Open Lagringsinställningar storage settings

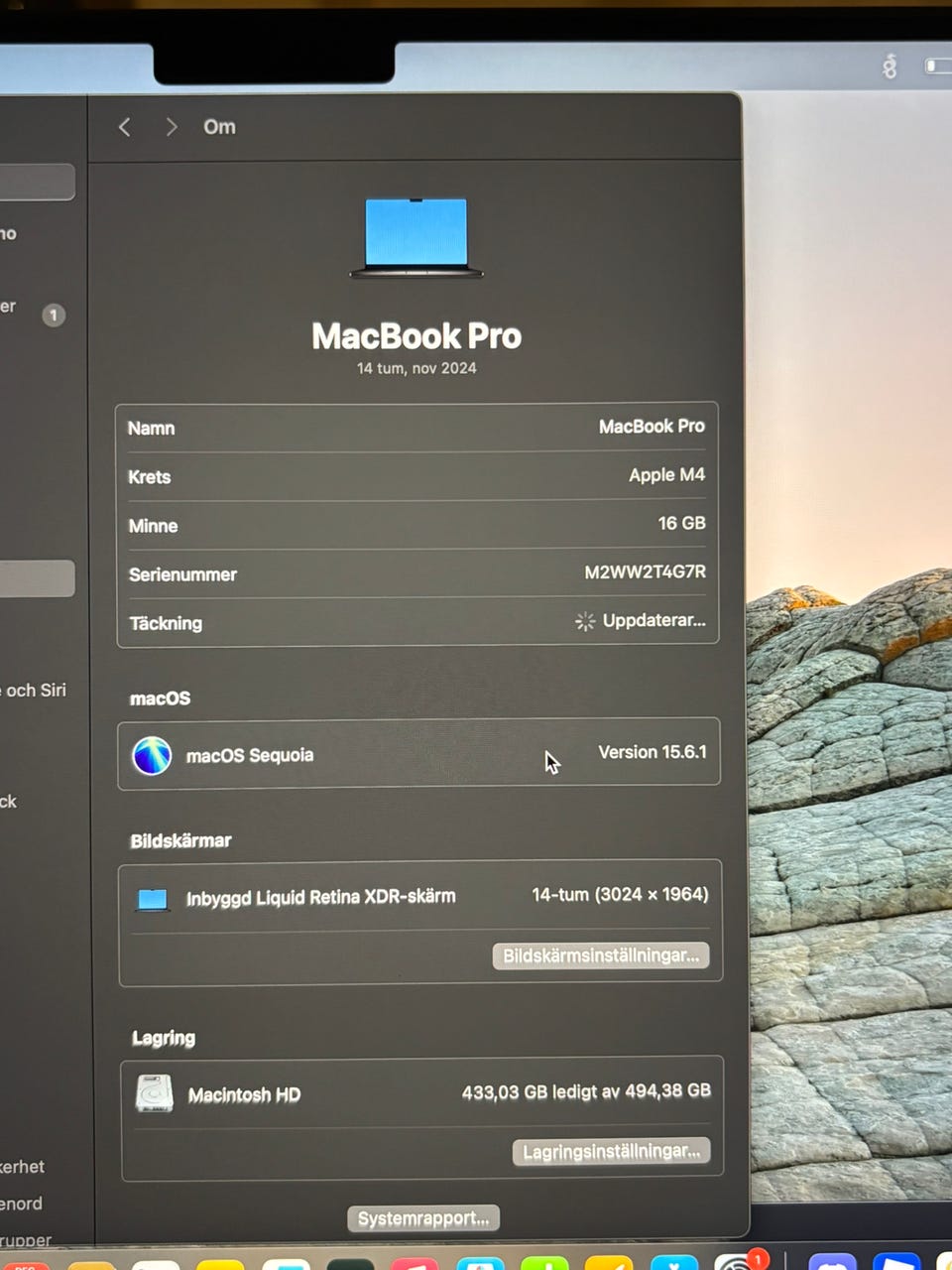(x=611, y=1151)
